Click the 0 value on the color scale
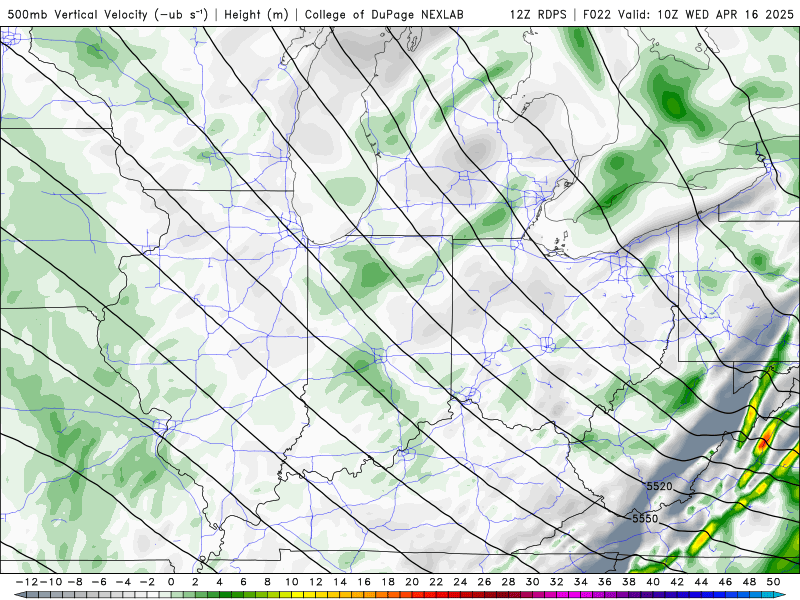This screenshot has height=600, width=800. click(171, 582)
